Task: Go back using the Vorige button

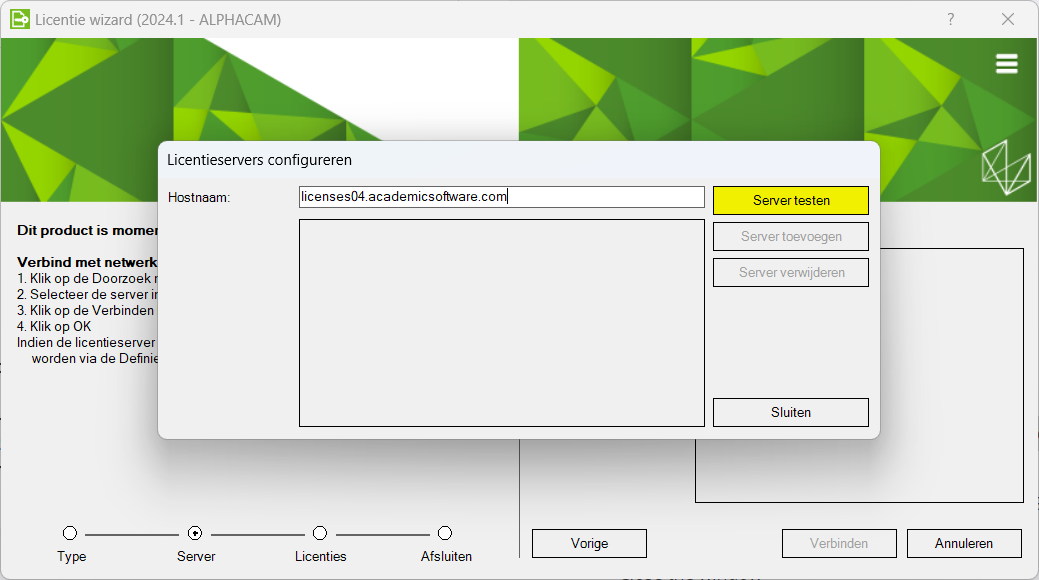Action: point(588,543)
